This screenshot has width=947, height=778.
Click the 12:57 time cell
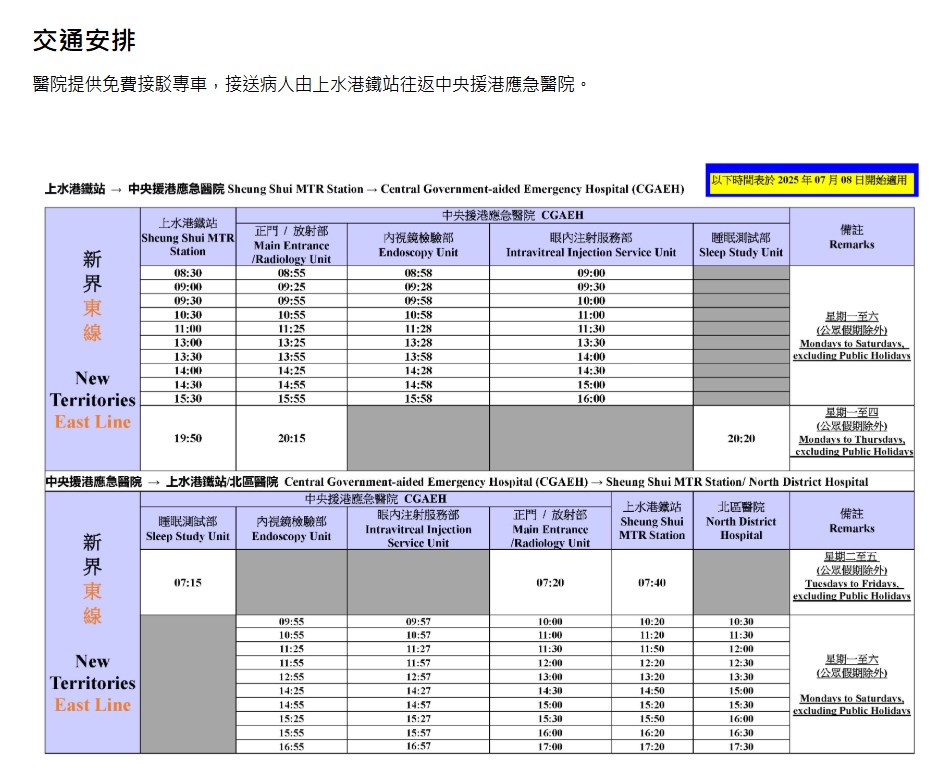coord(418,677)
